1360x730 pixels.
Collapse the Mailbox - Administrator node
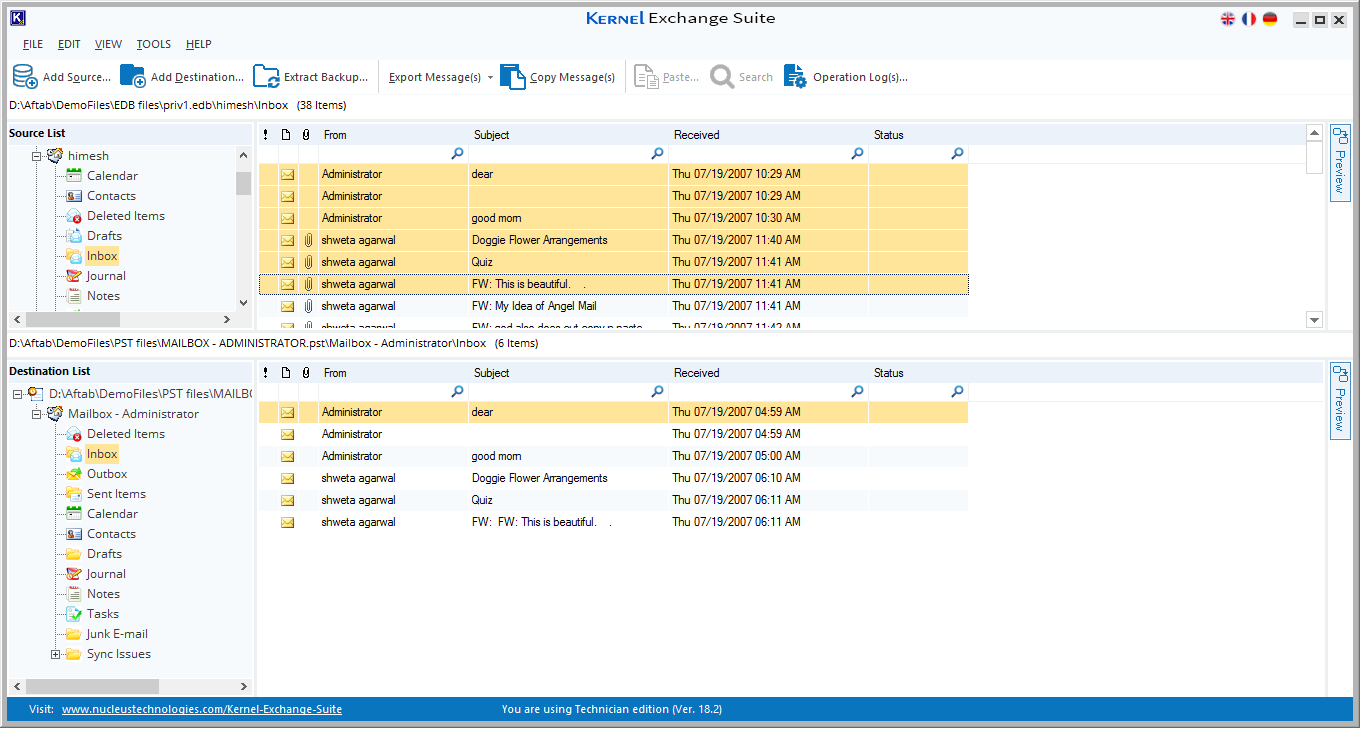[37, 414]
